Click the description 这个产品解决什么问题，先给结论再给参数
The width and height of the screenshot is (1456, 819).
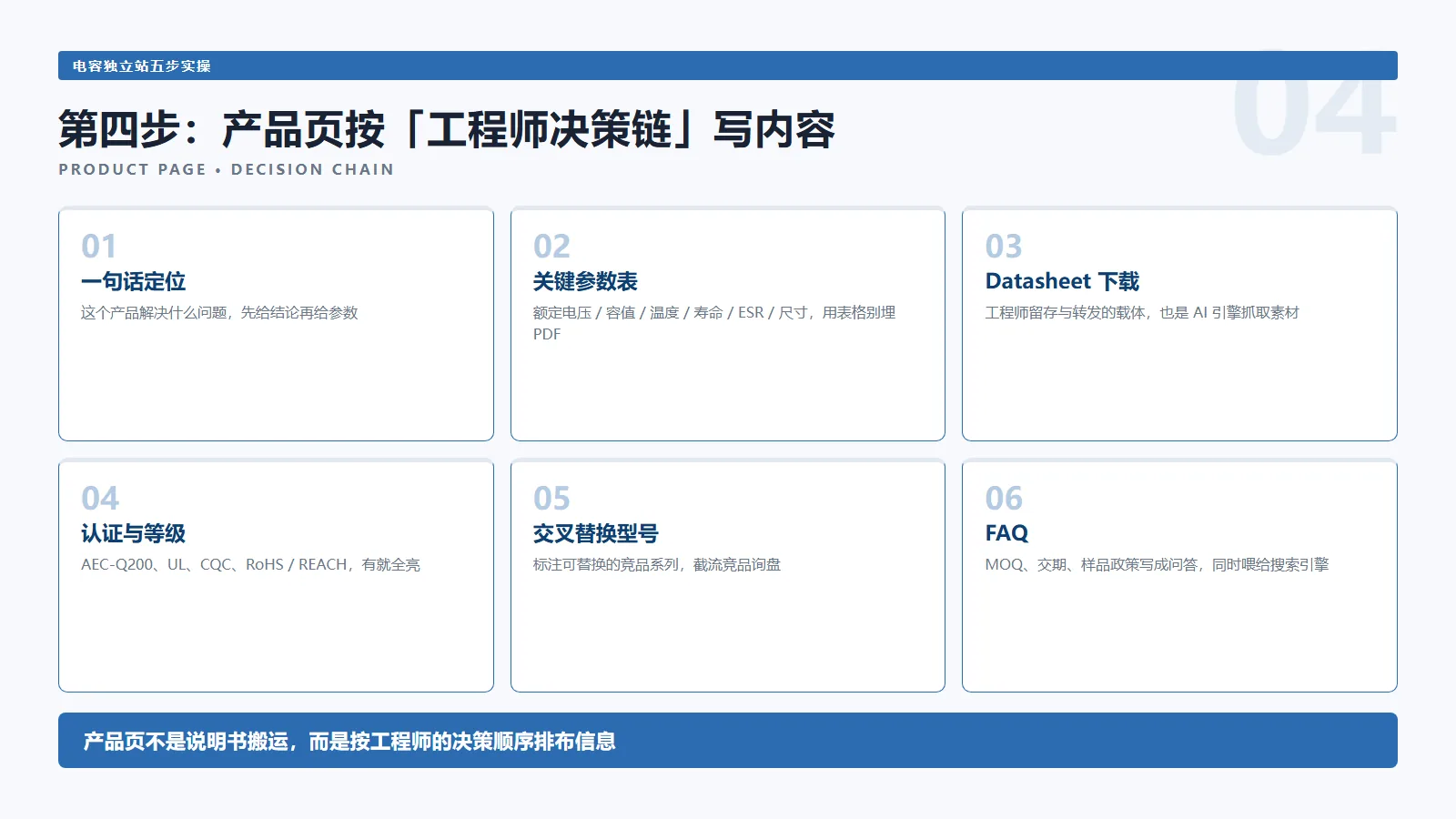(219, 313)
